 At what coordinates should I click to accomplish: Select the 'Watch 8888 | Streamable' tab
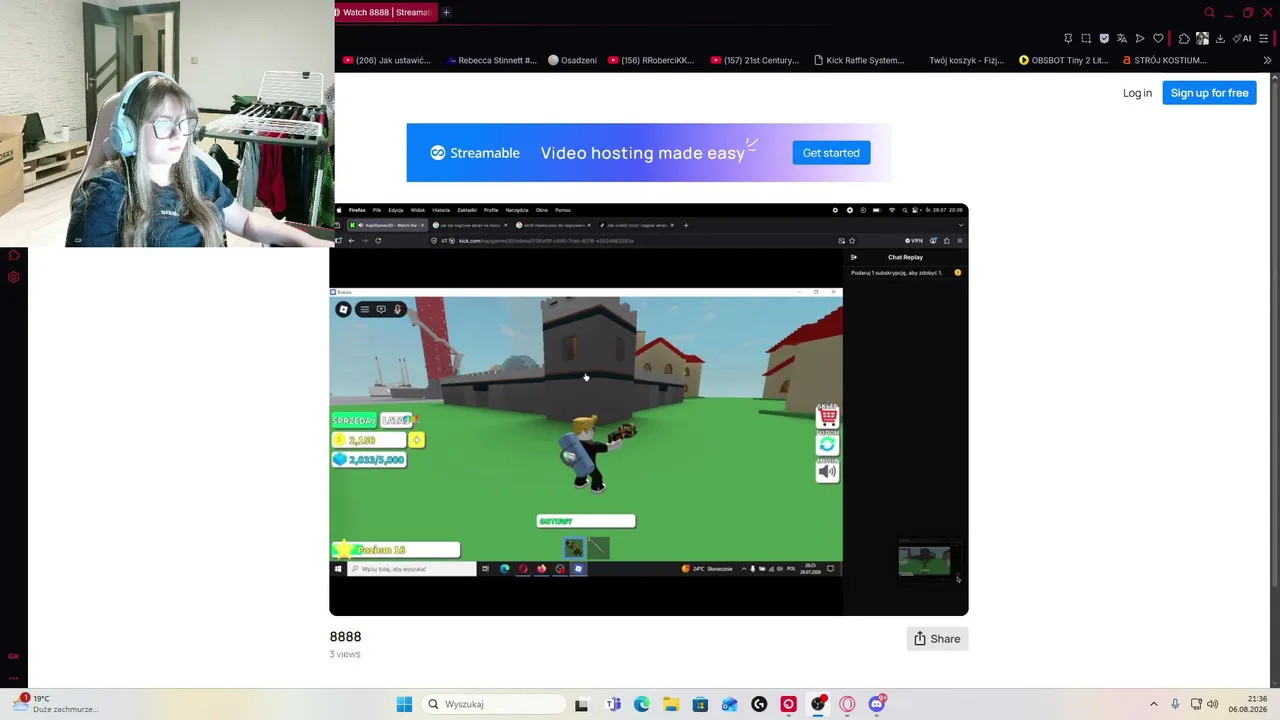click(x=384, y=13)
